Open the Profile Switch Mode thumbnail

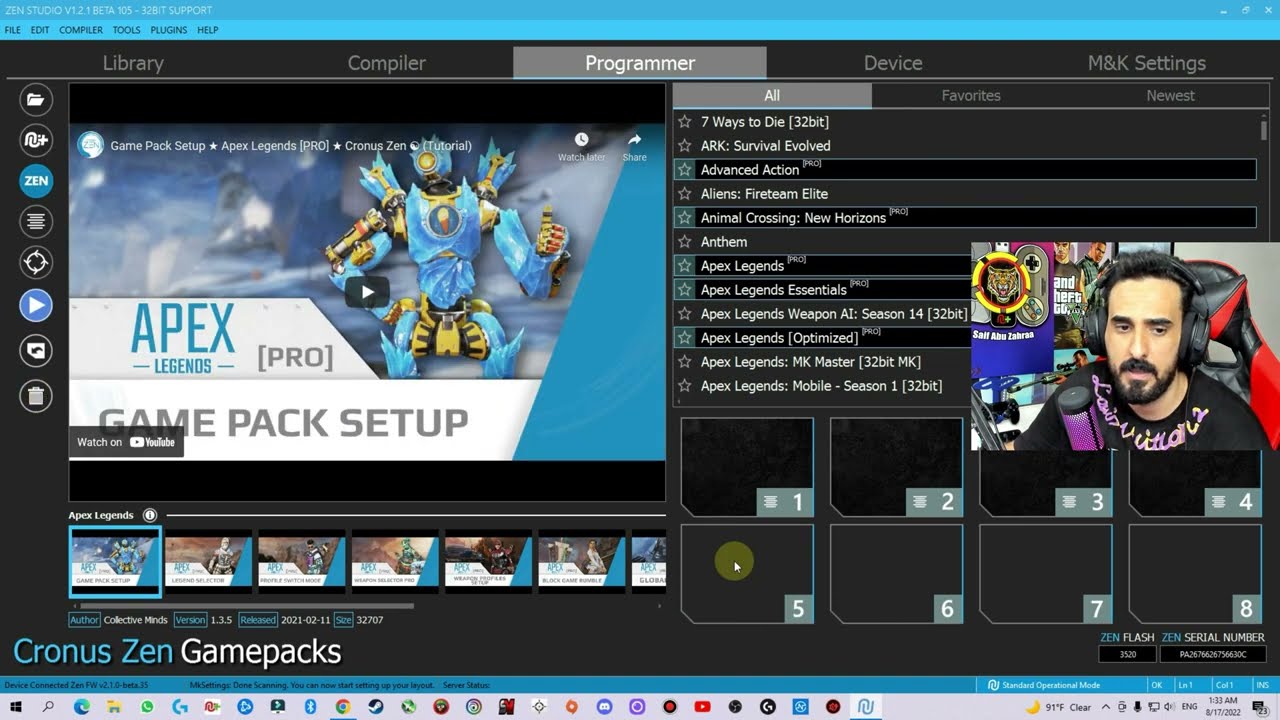301,562
